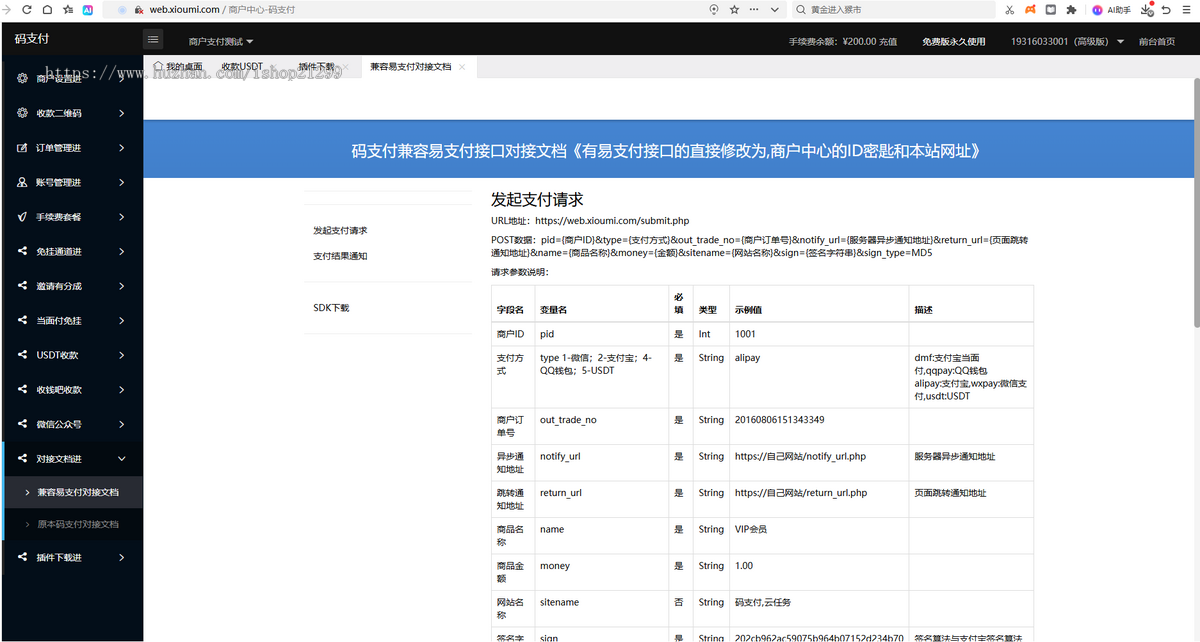Click the location pin icon in the address bar
The height and width of the screenshot is (642, 1200).
(x=714, y=9)
